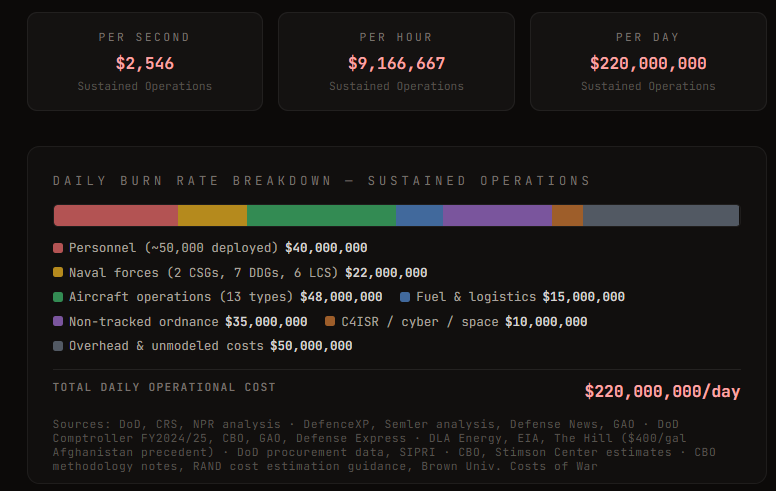Screen dimensions: 776x491
Task: Select the blue Fuel & logistics bar segment
Action: 419,215
